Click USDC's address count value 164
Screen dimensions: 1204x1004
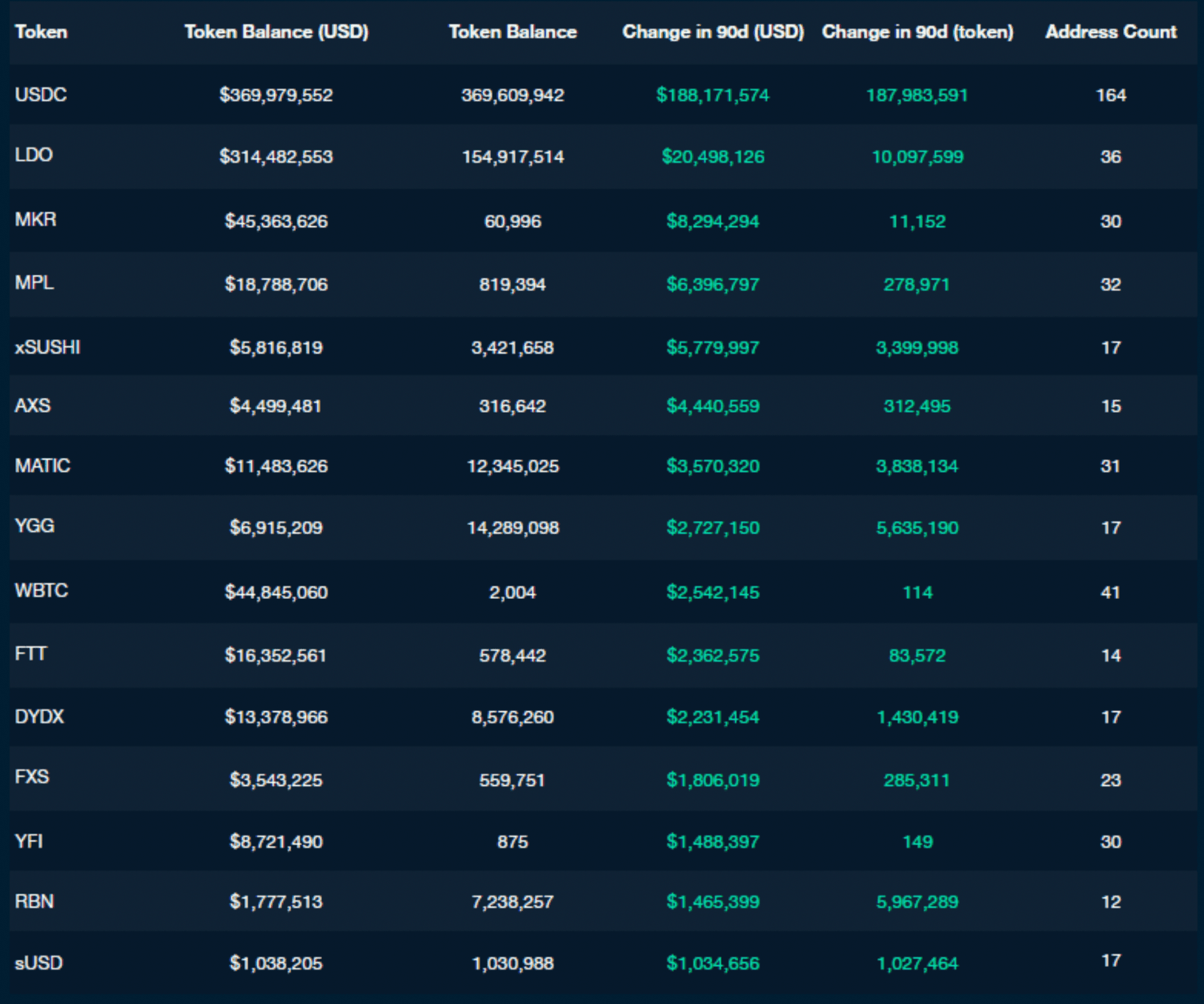pyautogui.click(x=1110, y=96)
